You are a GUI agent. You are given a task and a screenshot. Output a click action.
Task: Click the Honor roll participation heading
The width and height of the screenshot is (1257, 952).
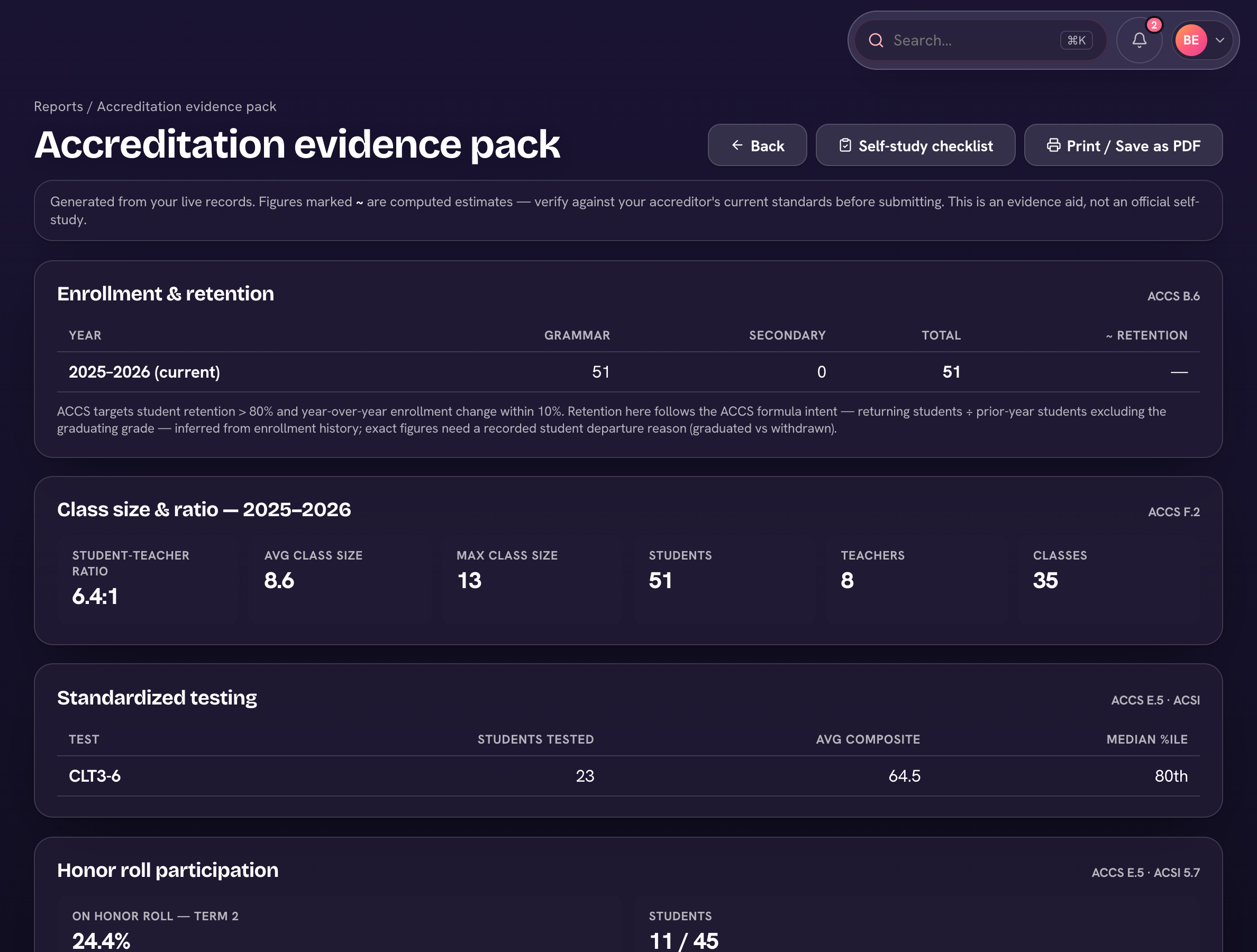[x=168, y=871]
